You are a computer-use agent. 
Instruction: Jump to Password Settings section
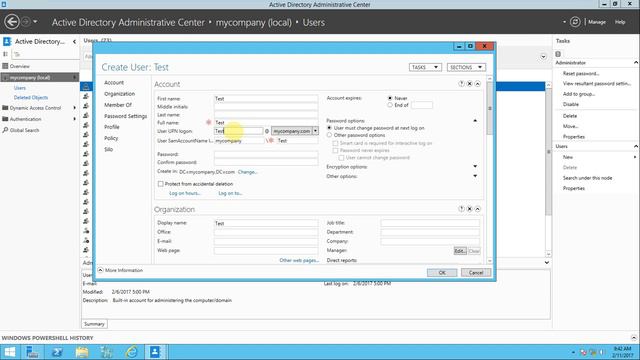125,116
